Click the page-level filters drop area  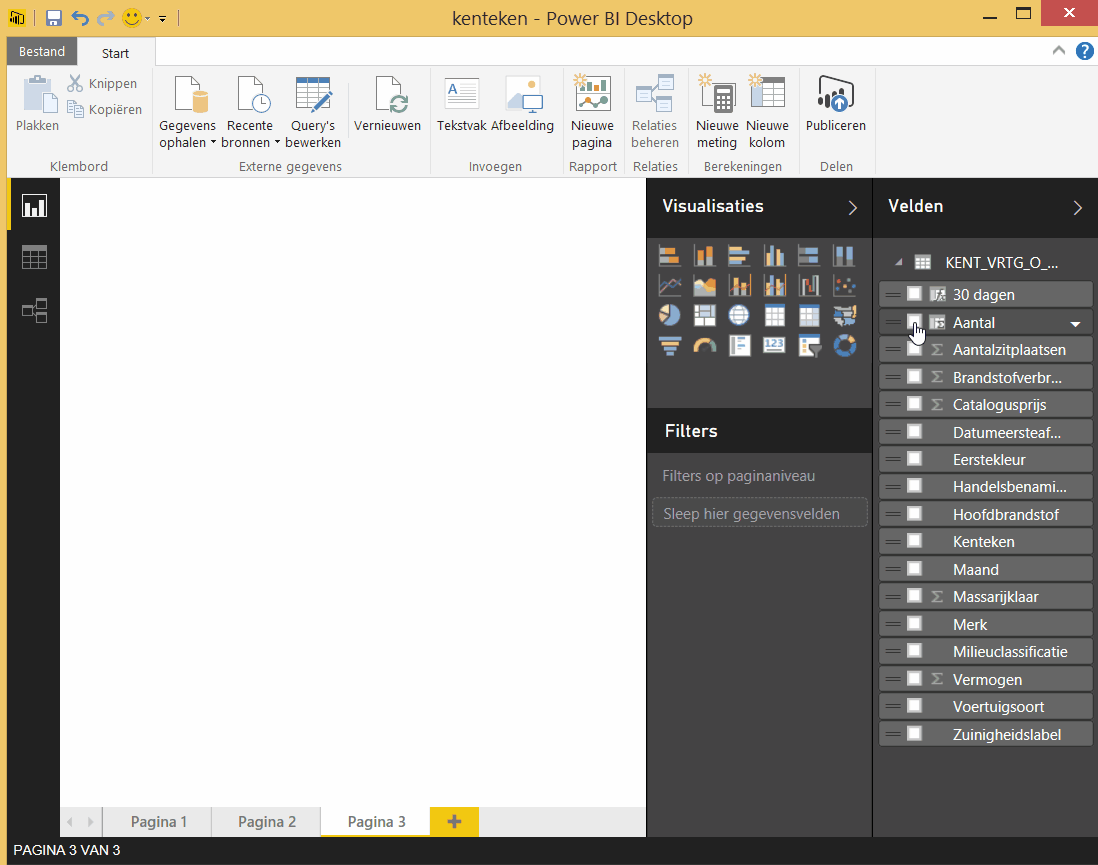click(760, 513)
